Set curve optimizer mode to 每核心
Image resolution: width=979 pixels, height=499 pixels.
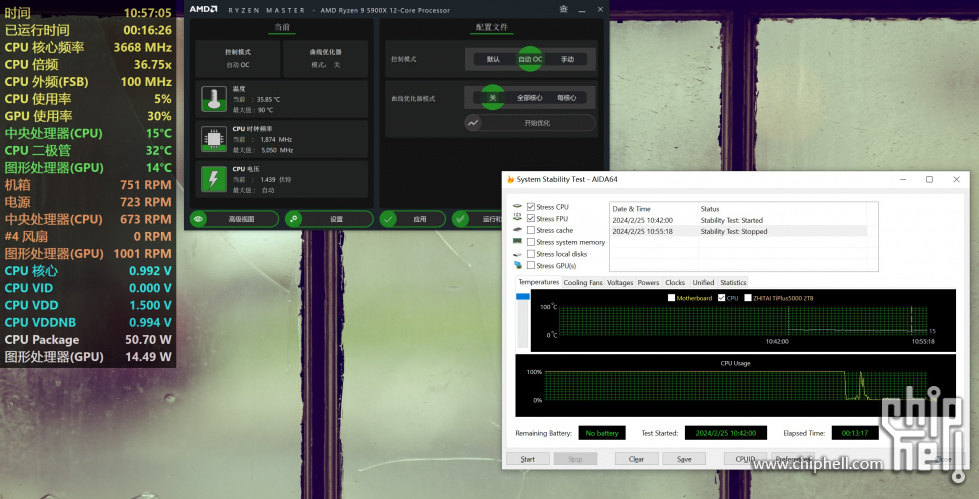[x=566, y=98]
